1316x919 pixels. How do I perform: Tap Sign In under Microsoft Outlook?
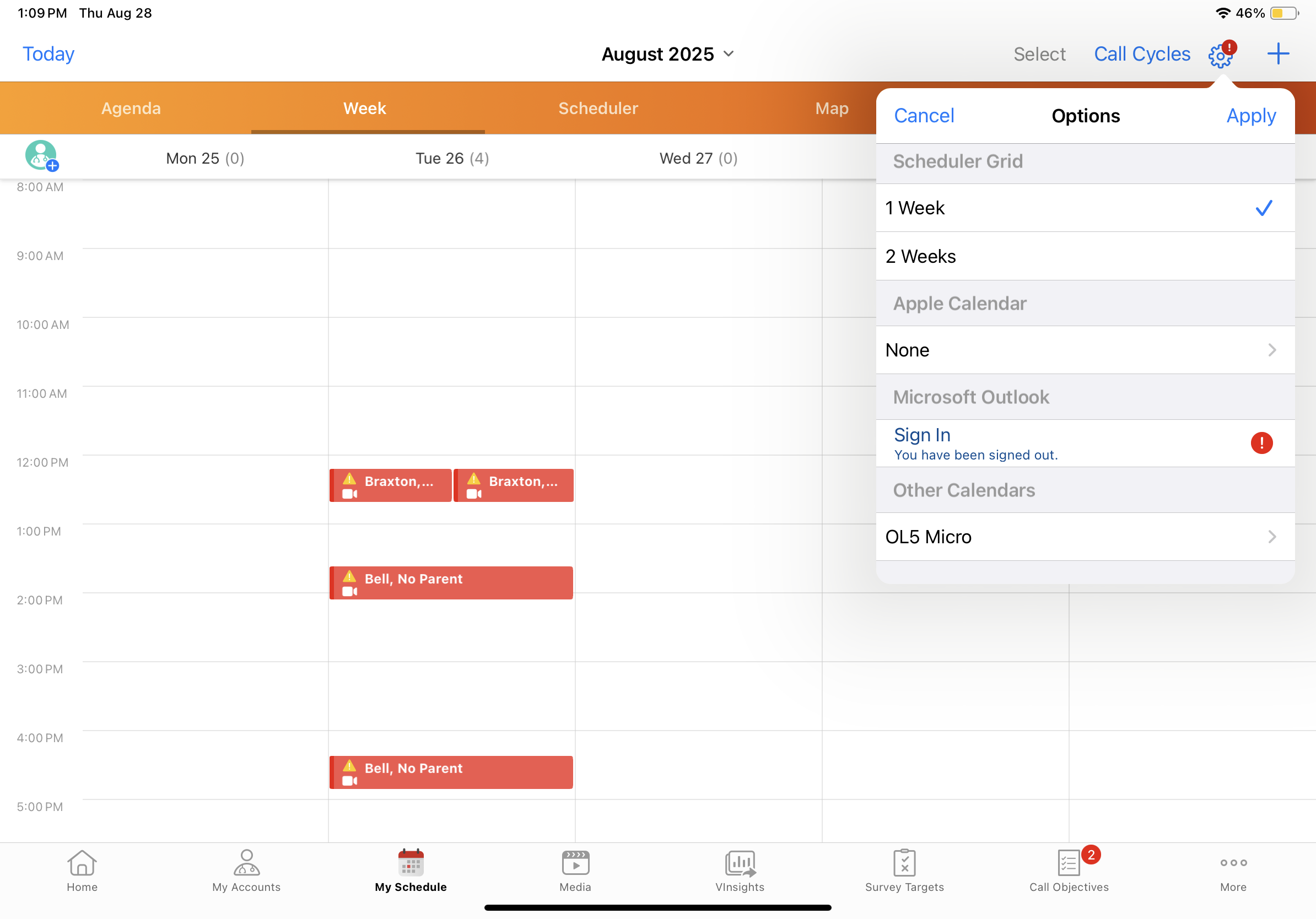[921, 434]
